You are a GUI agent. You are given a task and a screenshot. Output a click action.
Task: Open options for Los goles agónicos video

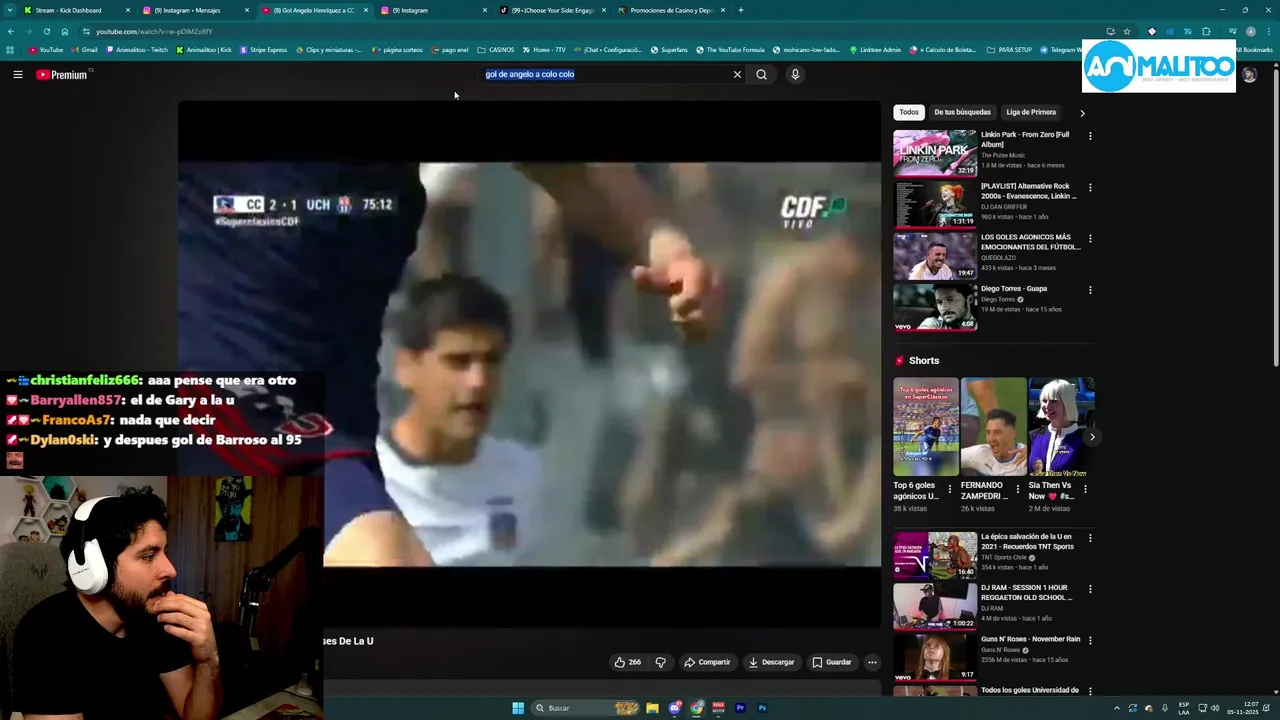click(x=1090, y=239)
